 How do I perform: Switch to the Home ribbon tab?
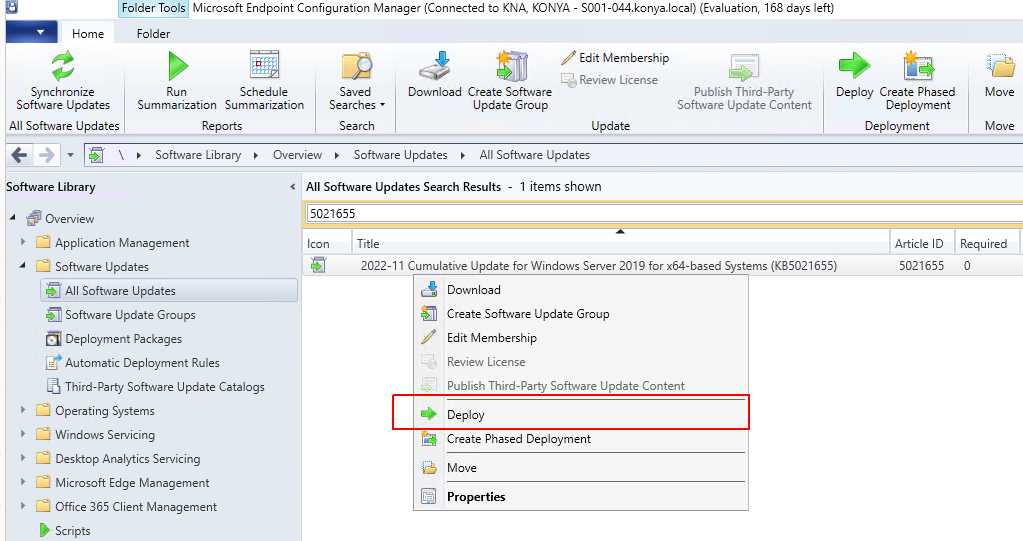pos(87,33)
